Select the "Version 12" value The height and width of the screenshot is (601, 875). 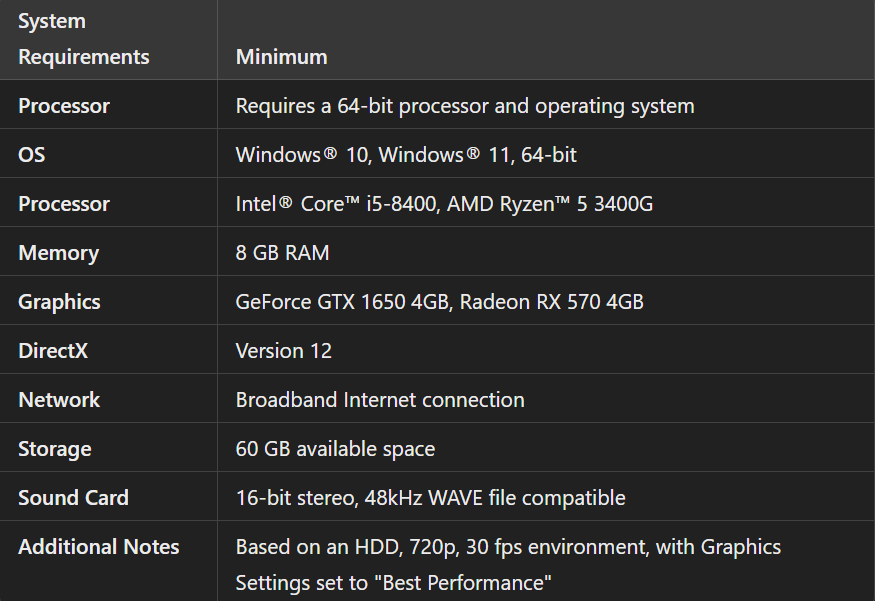coord(284,351)
